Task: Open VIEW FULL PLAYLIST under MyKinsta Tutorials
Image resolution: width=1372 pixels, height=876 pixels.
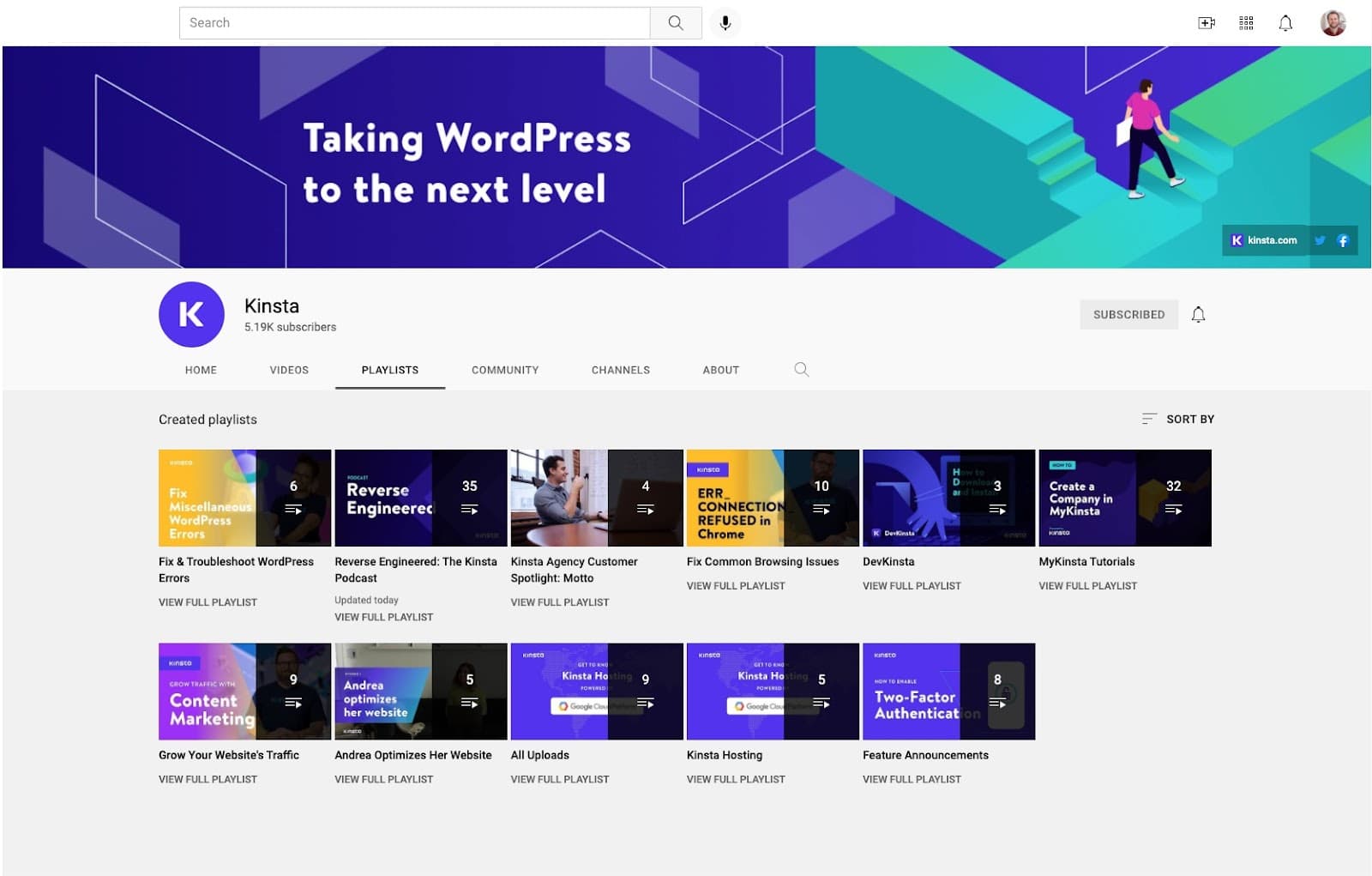Action: point(1087,585)
